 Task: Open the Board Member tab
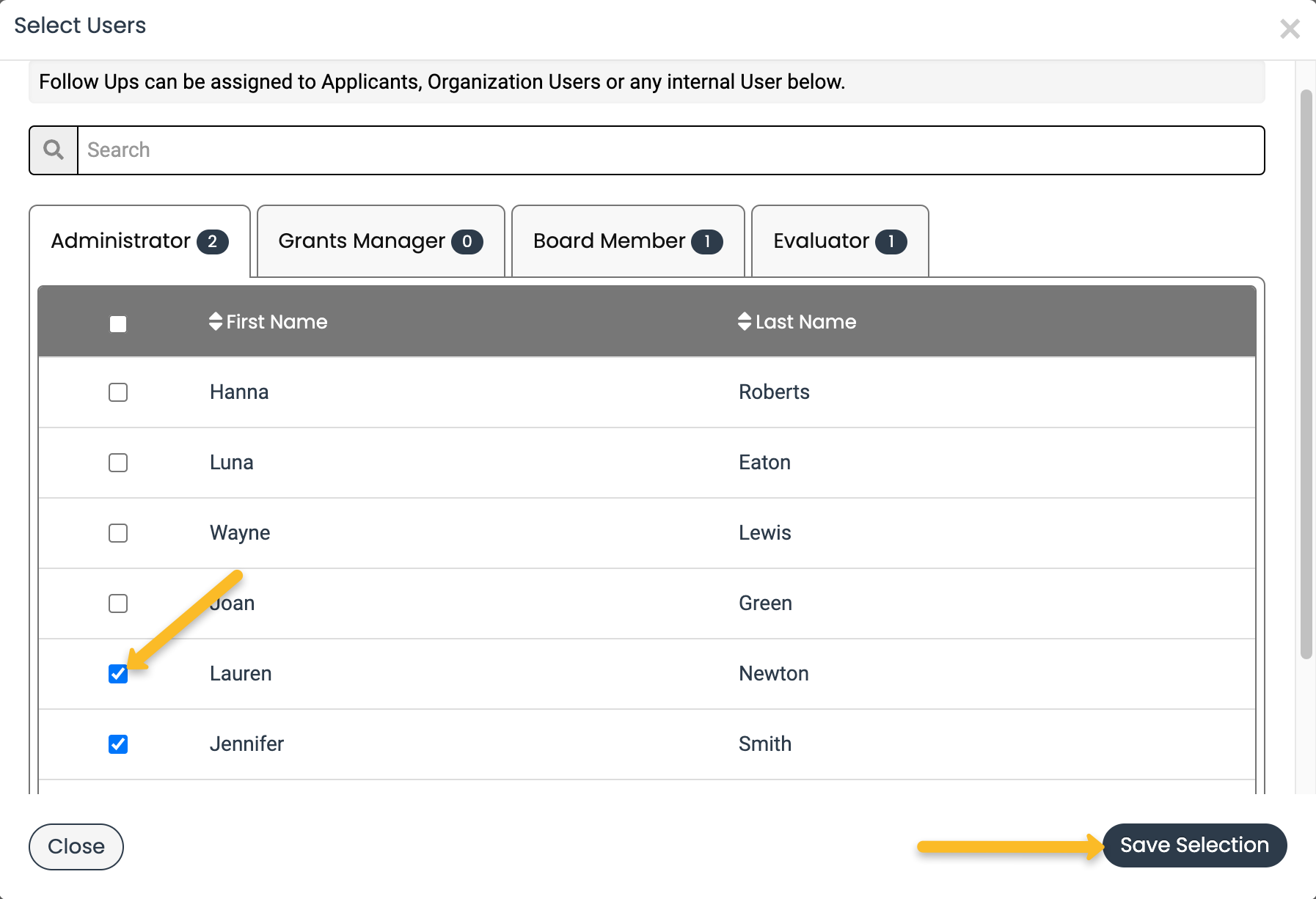point(628,241)
